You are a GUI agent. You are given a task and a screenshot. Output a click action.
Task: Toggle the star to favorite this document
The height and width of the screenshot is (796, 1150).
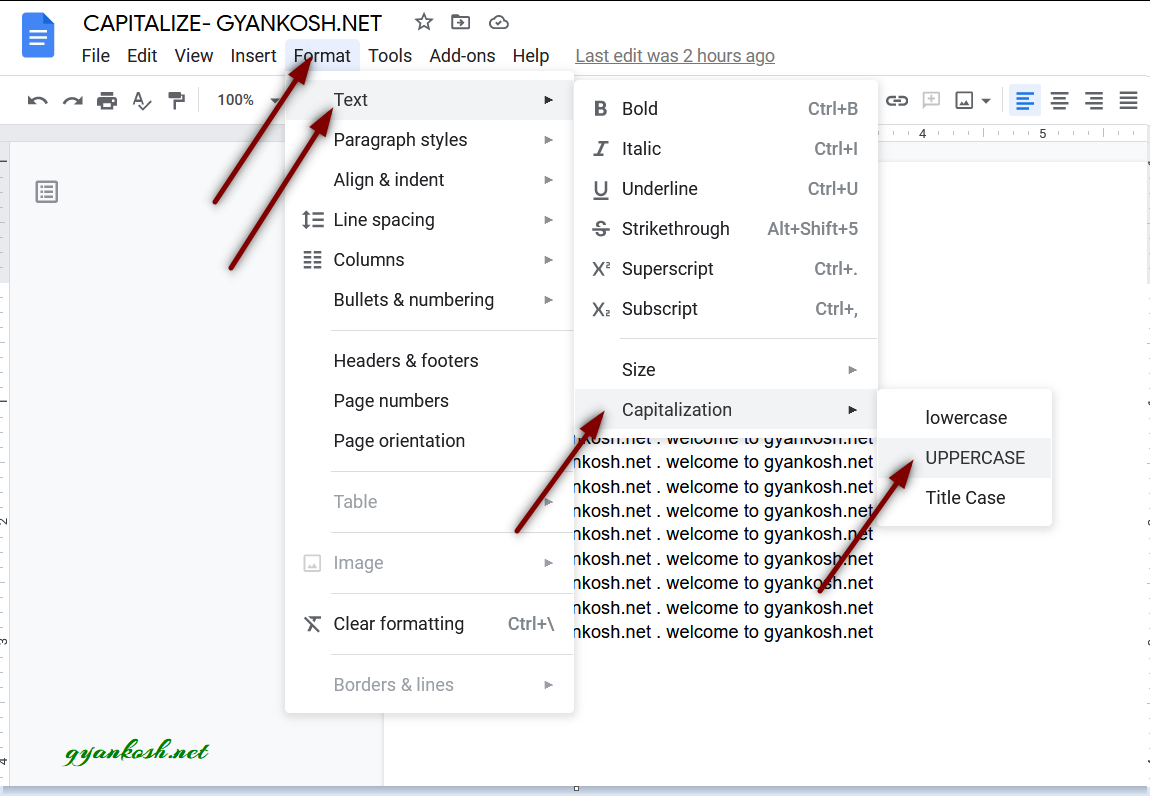coord(423,21)
